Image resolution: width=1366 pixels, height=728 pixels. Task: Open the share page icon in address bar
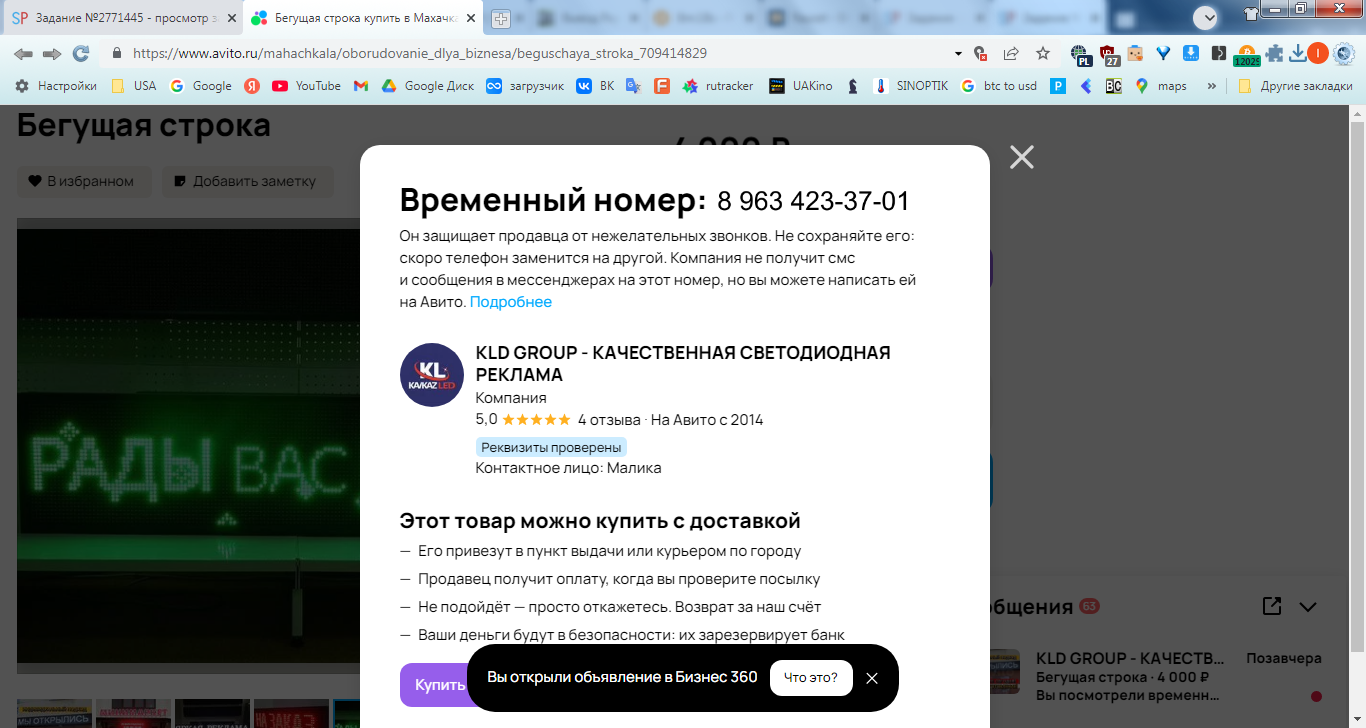[1011, 53]
